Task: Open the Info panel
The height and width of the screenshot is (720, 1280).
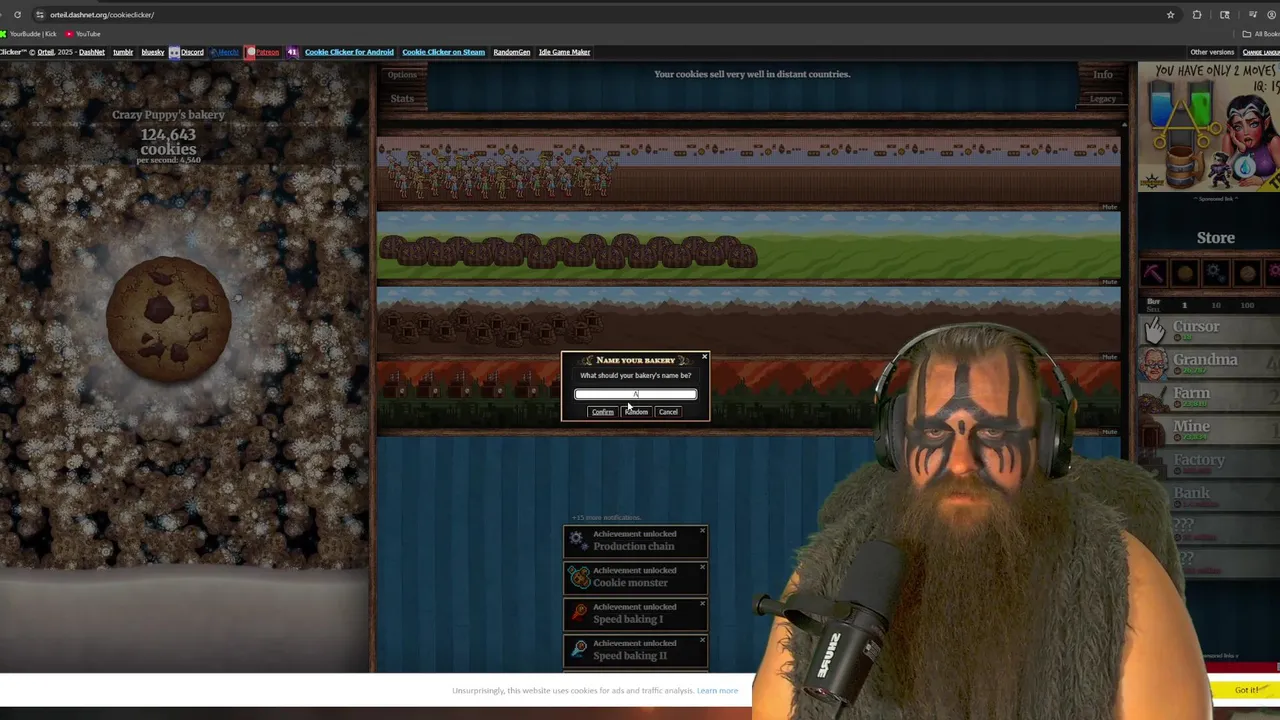Action: pyautogui.click(x=1103, y=74)
